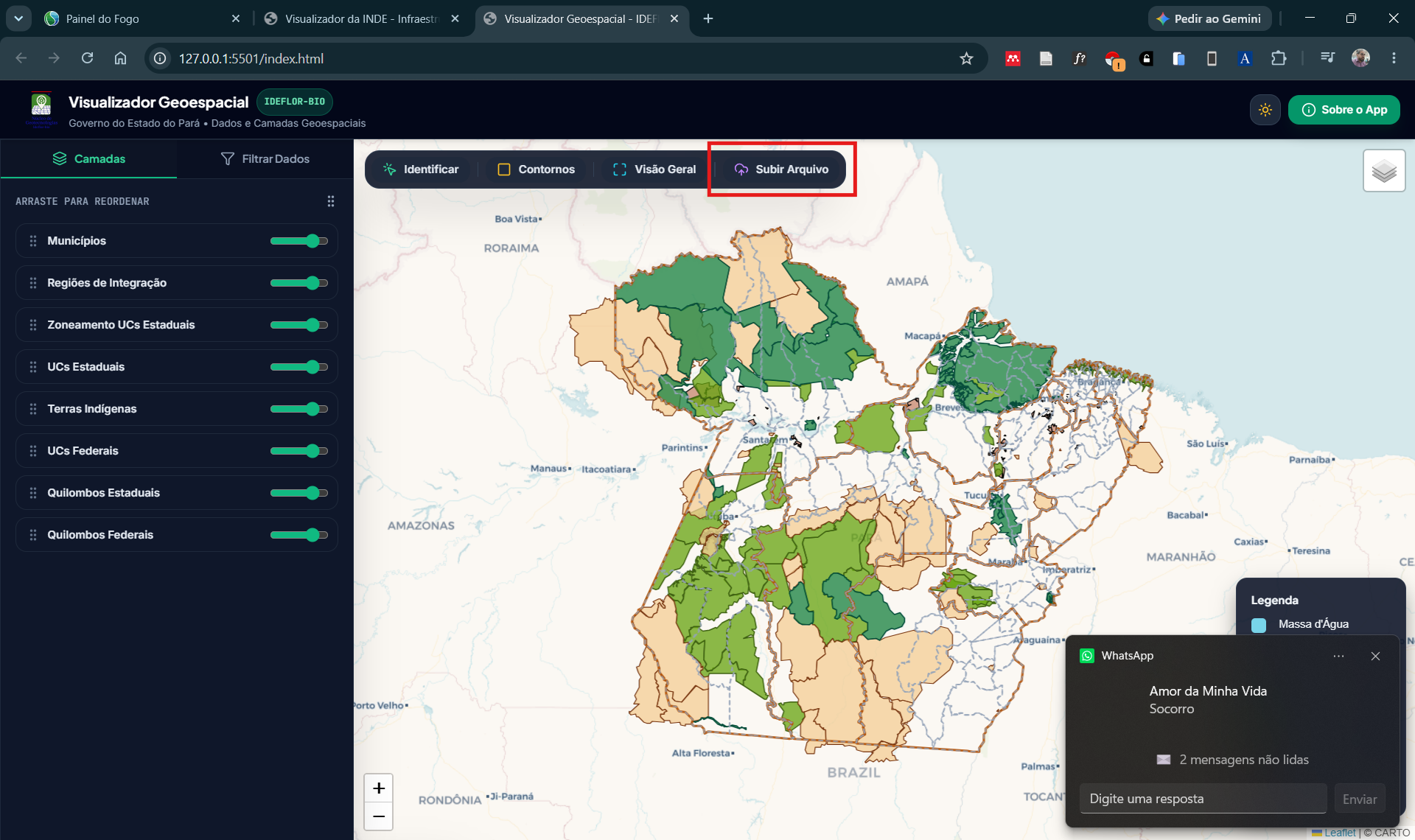1415x840 pixels.
Task: Click Visão Geral to reset map view
Action: pyautogui.click(x=654, y=169)
